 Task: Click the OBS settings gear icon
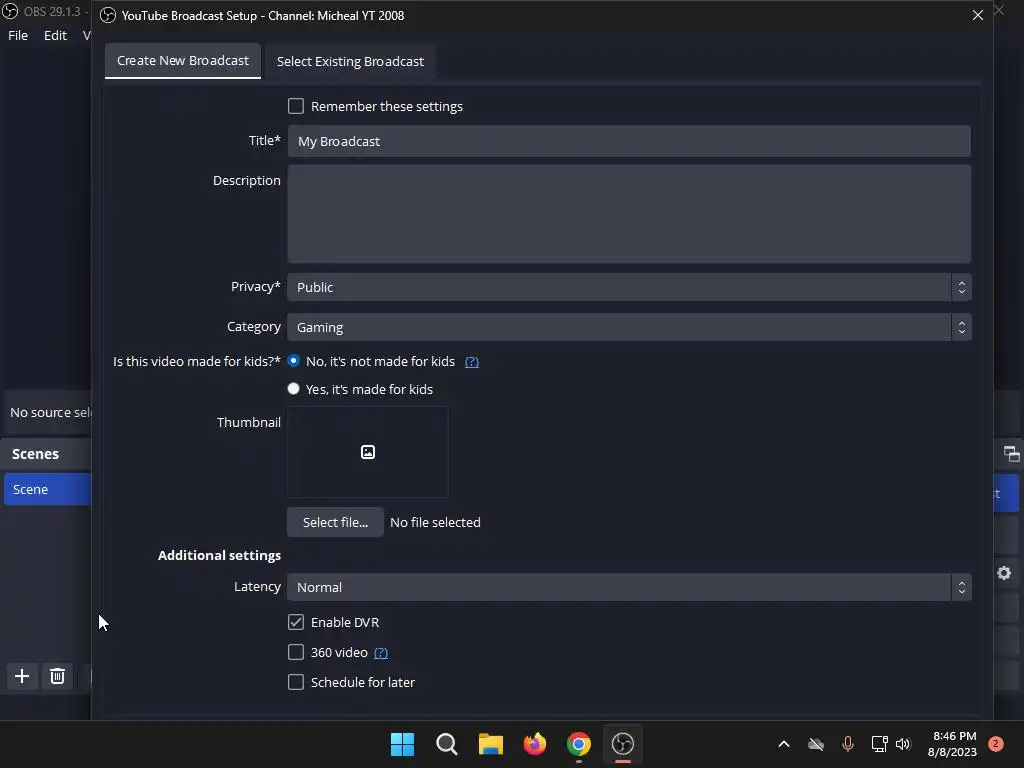(x=1004, y=573)
